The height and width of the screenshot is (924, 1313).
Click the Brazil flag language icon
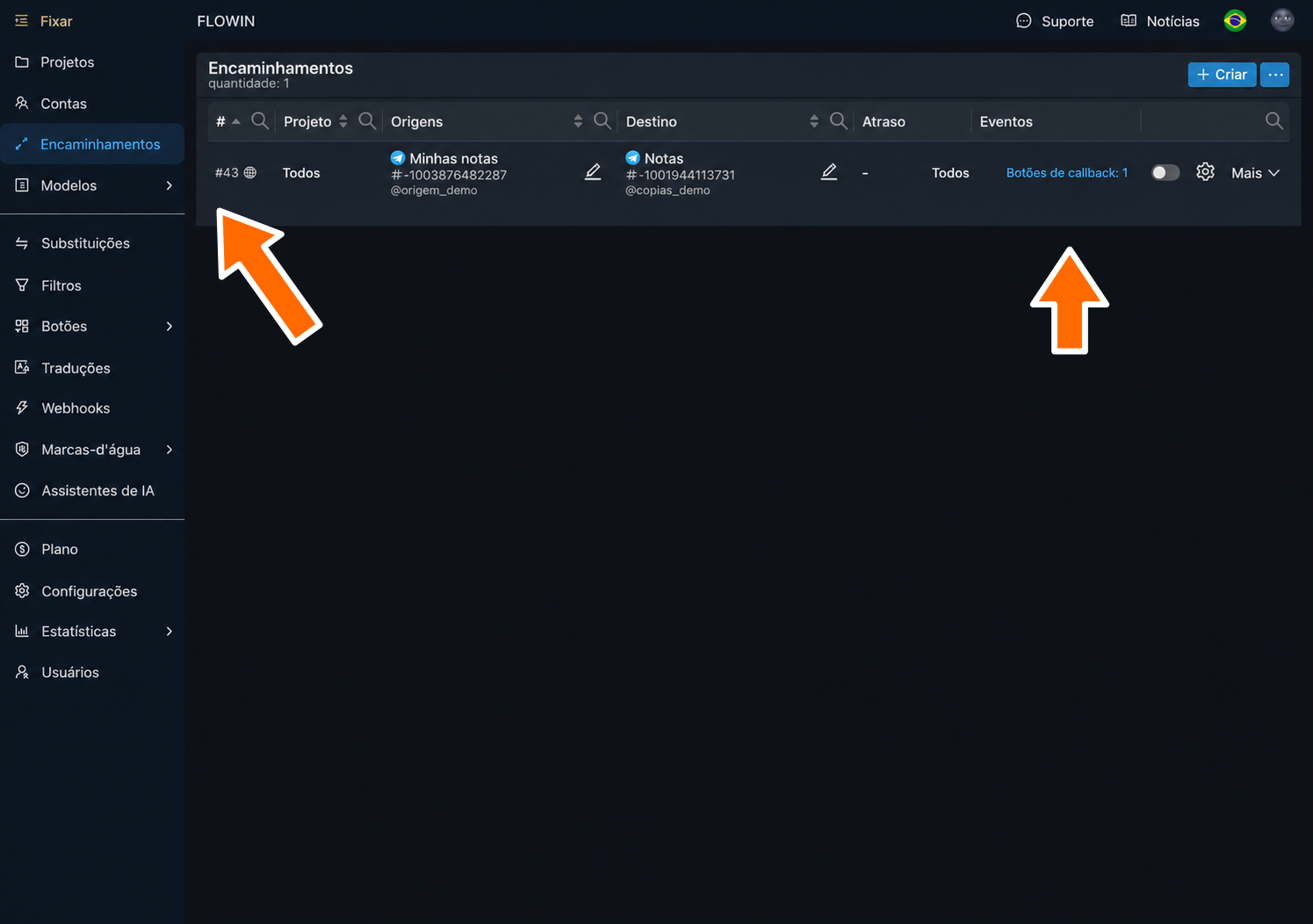click(x=1235, y=20)
